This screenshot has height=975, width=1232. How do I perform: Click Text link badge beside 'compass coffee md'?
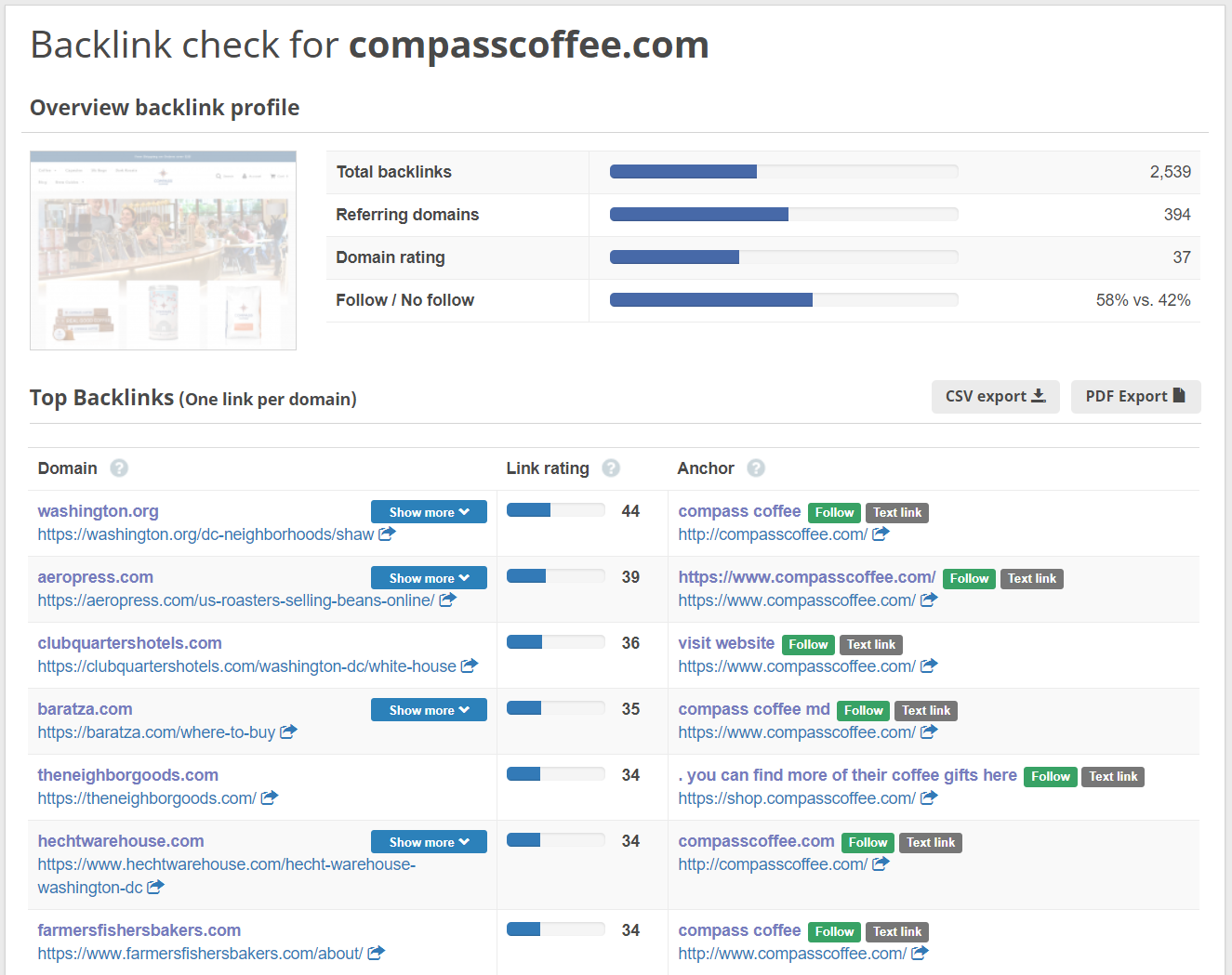(x=926, y=710)
